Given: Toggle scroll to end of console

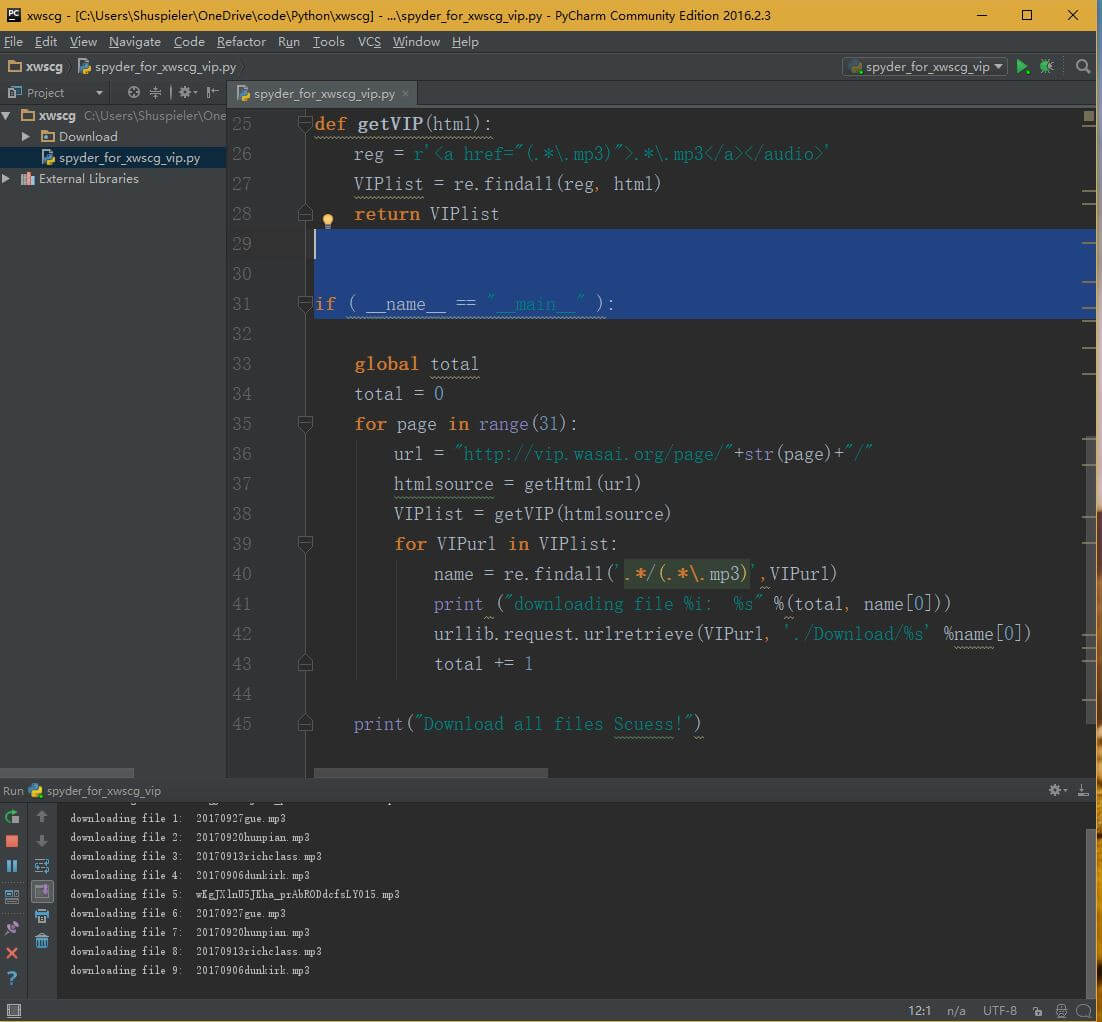Looking at the screenshot, I should [42, 891].
